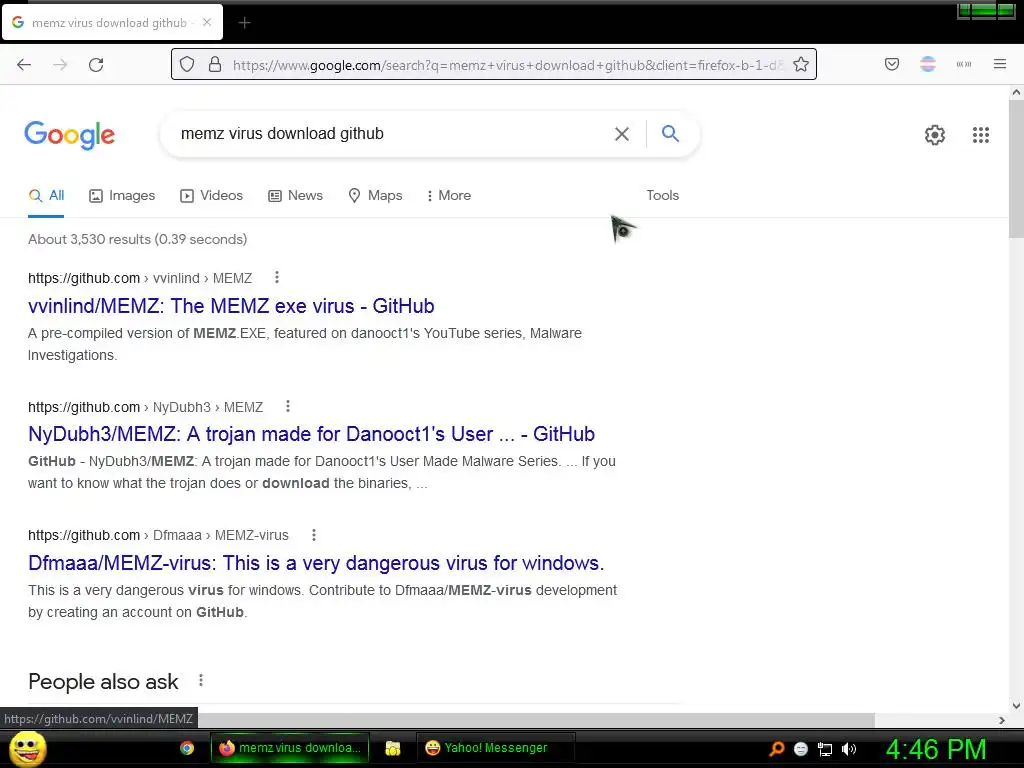Focus the Google search input field
This screenshot has height=768, width=1024.
coord(392,134)
